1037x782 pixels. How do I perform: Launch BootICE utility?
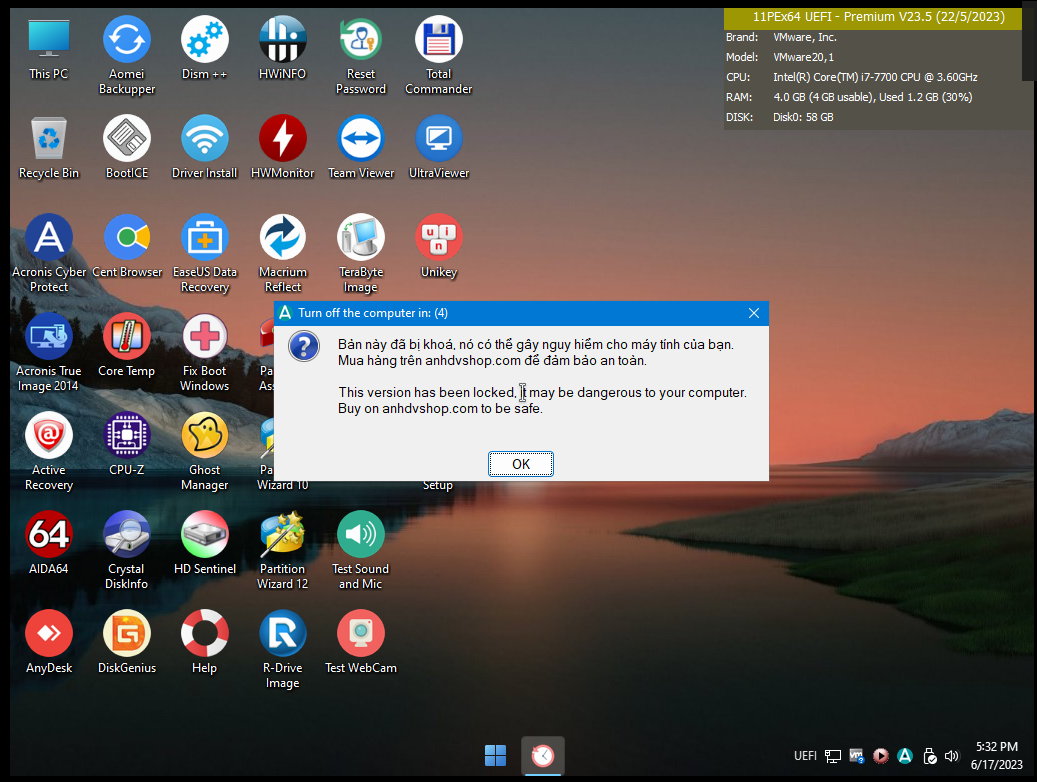tap(126, 147)
